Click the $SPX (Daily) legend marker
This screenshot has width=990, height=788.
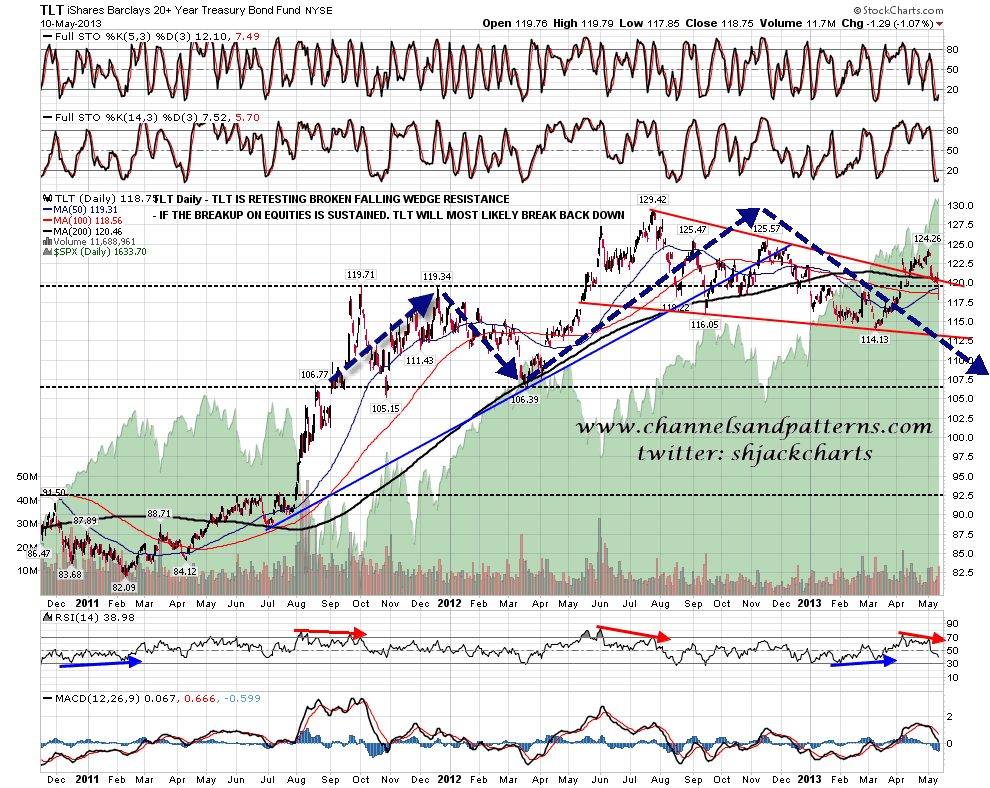coord(47,252)
